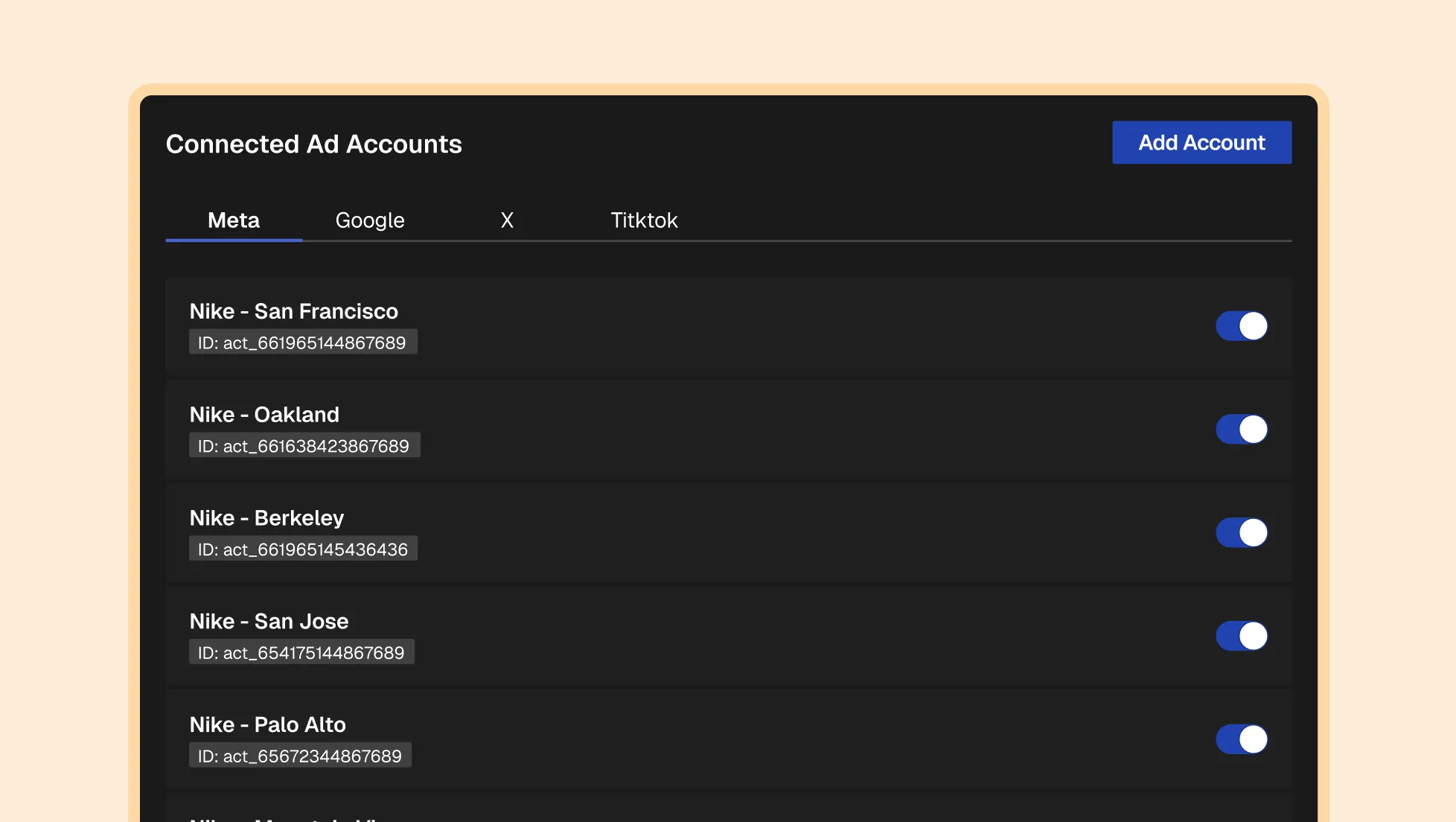Click the Nike - San Jose account name

pyautogui.click(x=269, y=622)
